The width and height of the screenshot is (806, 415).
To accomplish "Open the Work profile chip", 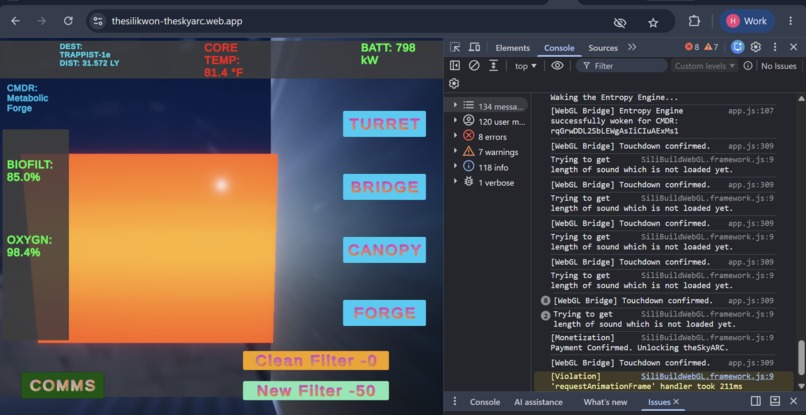I will click(x=746, y=21).
